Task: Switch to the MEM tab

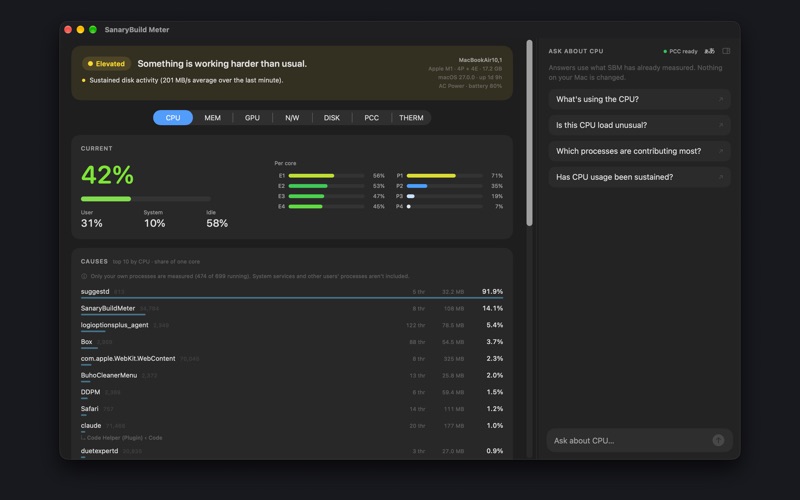Action: click(213, 118)
